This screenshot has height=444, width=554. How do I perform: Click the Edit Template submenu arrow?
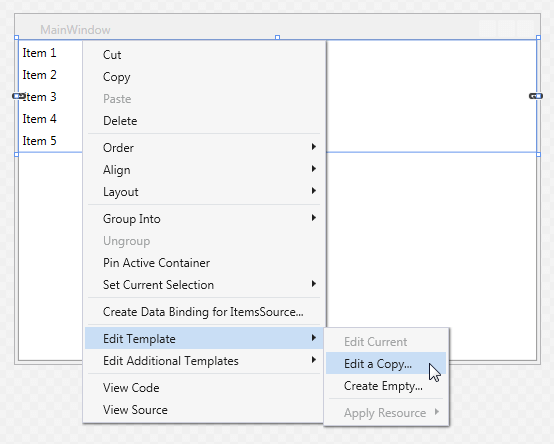pos(313,338)
